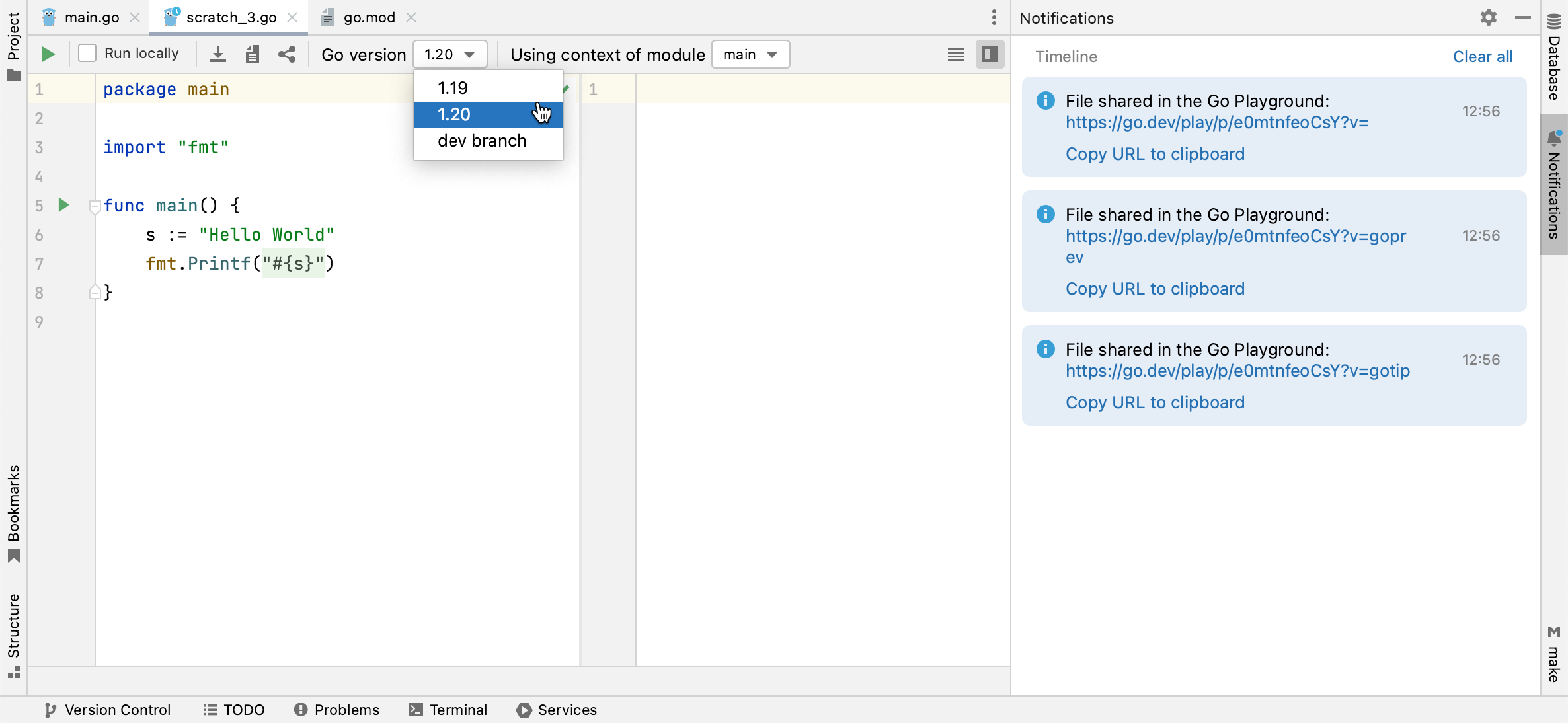Open the tabs more options menu

tap(994, 18)
